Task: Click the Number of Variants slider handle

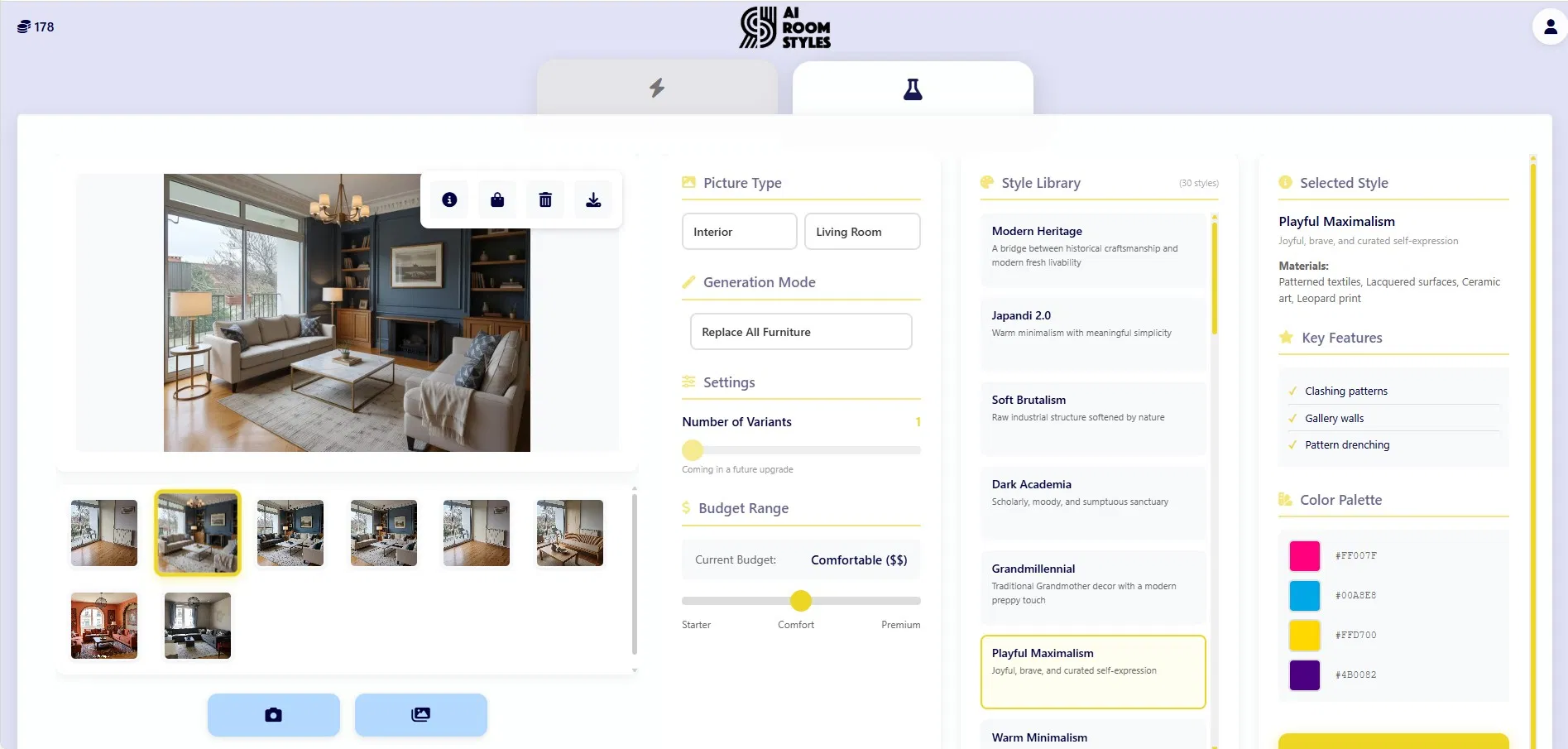Action: [693, 450]
